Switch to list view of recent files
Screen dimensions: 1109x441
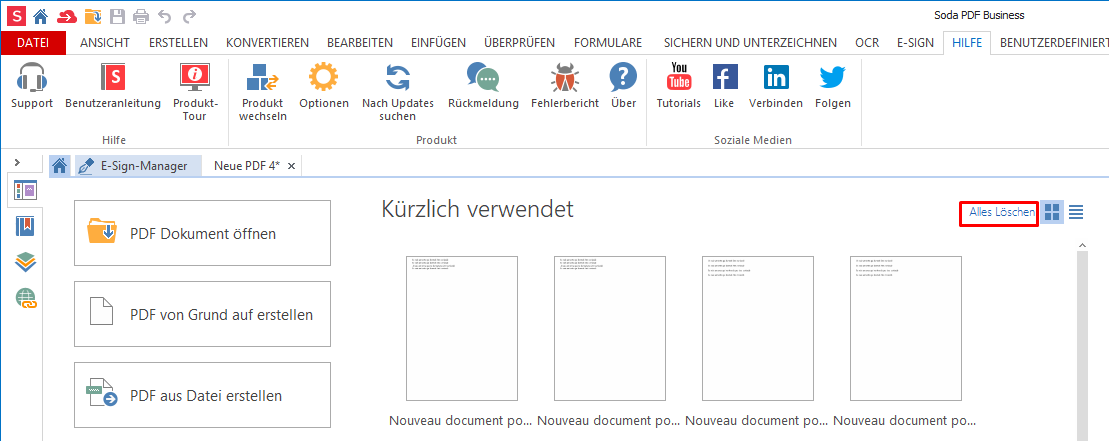1076,212
